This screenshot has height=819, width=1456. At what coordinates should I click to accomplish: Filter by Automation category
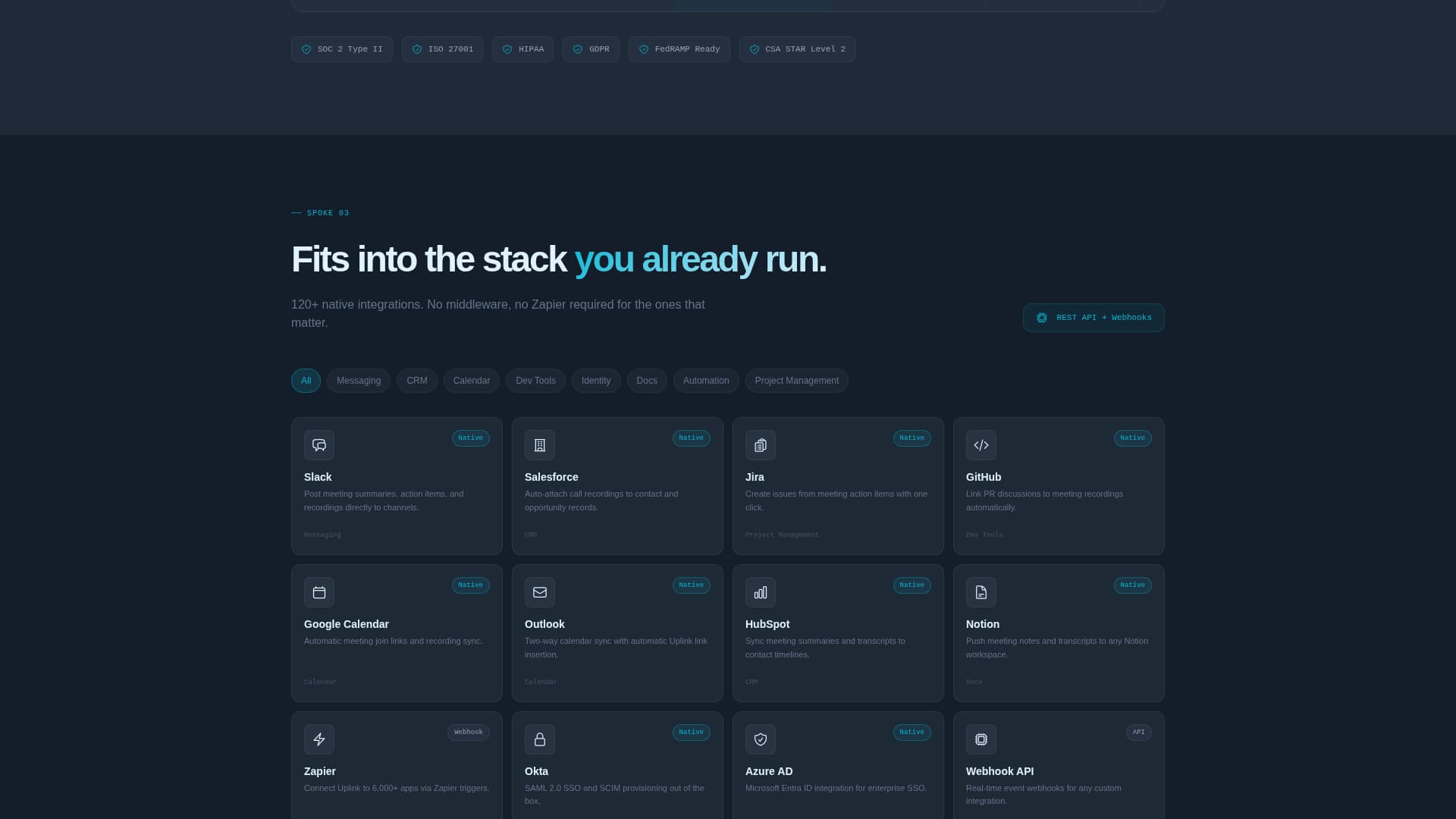coord(706,381)
